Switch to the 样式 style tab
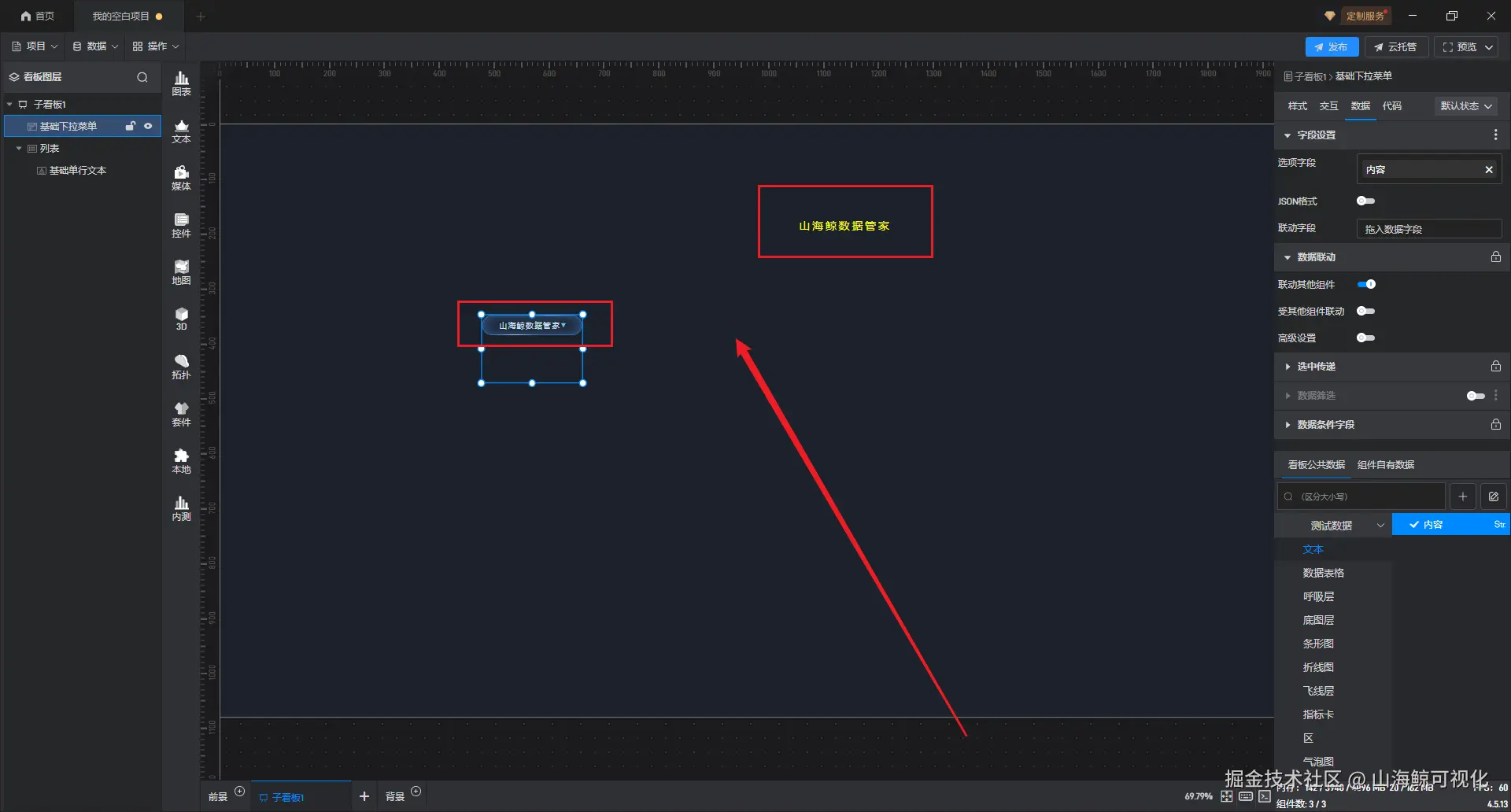The width and height of the screenshot is (1511, 812). click(x=1297, y=106)
